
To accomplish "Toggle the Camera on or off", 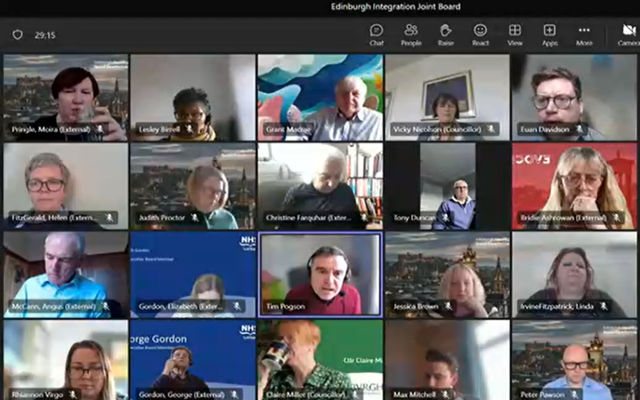I will click(629, 35).
